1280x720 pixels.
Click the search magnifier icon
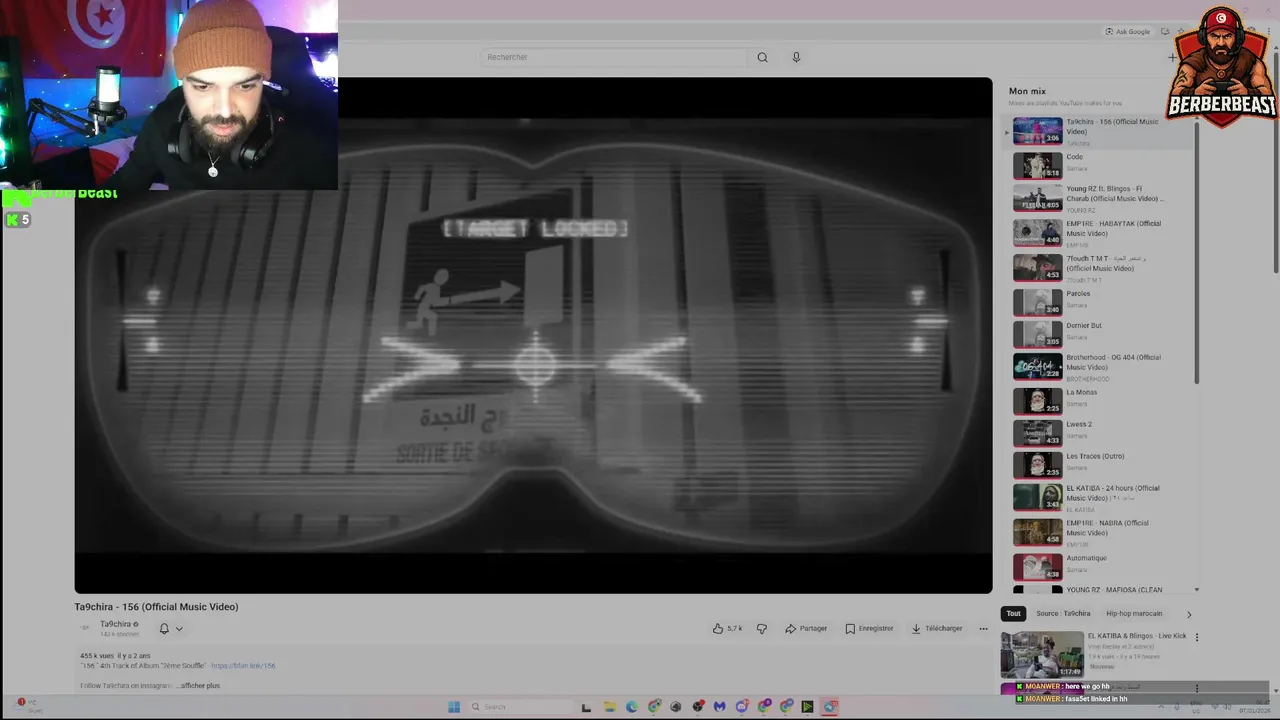pyautogui.click(x=762, y=57)
